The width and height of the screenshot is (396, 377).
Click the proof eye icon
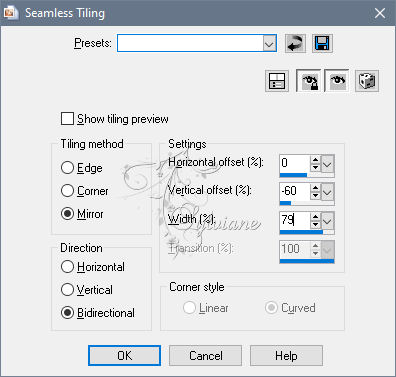pyautogui.click(x=337, y=81)
